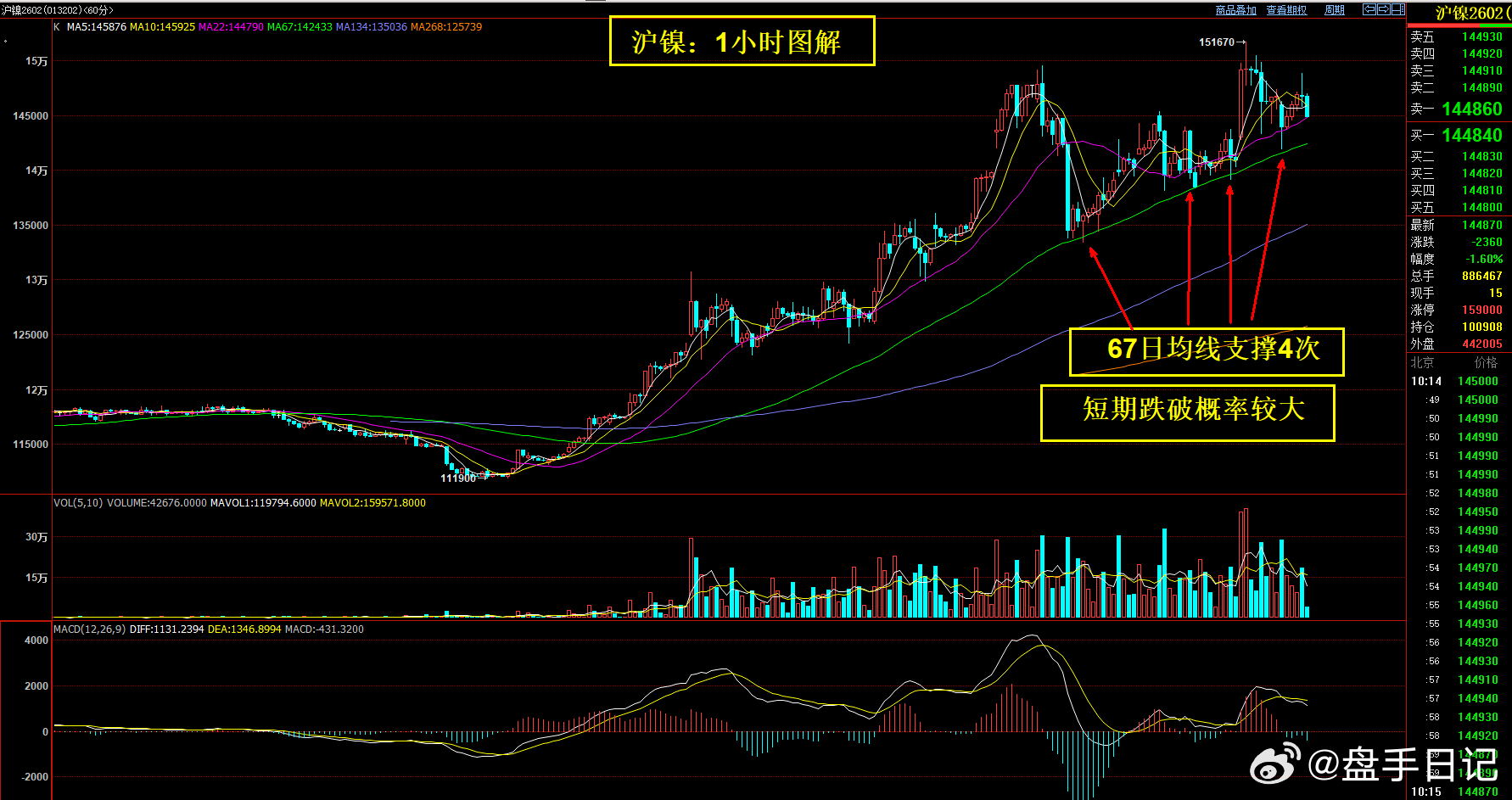Click the 卖一 price 144860
Viewport: 1512px width, 800px height.
(1472, 109)
